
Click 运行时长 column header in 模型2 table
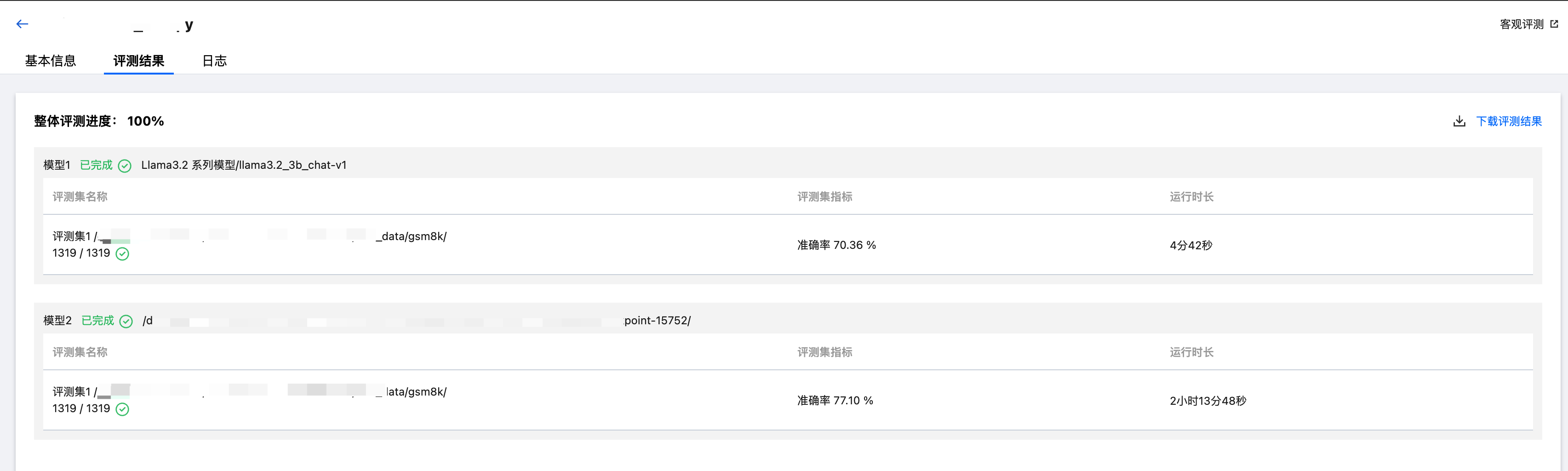click(x=1191, y=352)
